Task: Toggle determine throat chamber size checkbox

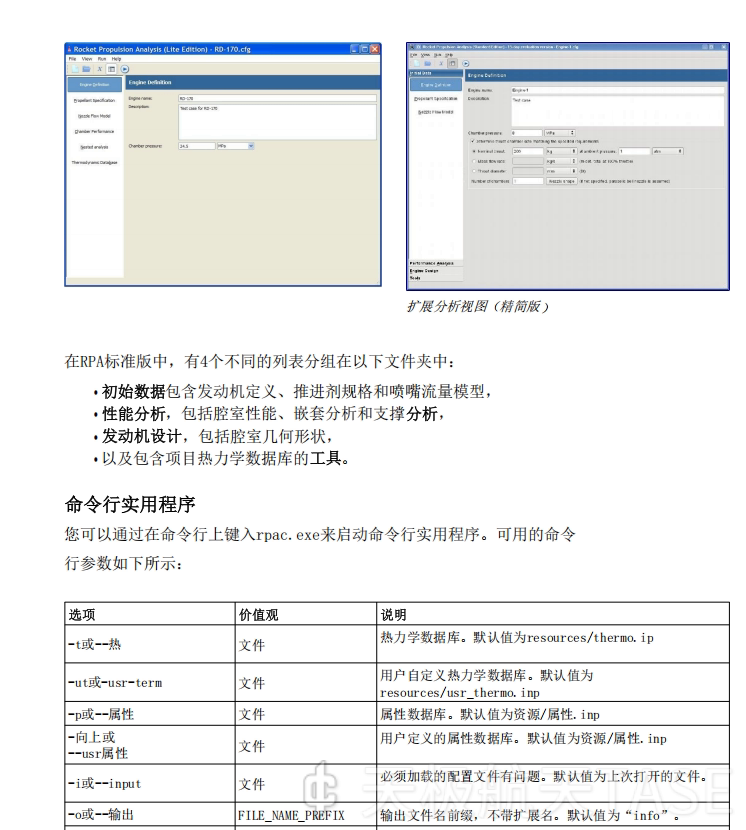Action: click(473, 141)
